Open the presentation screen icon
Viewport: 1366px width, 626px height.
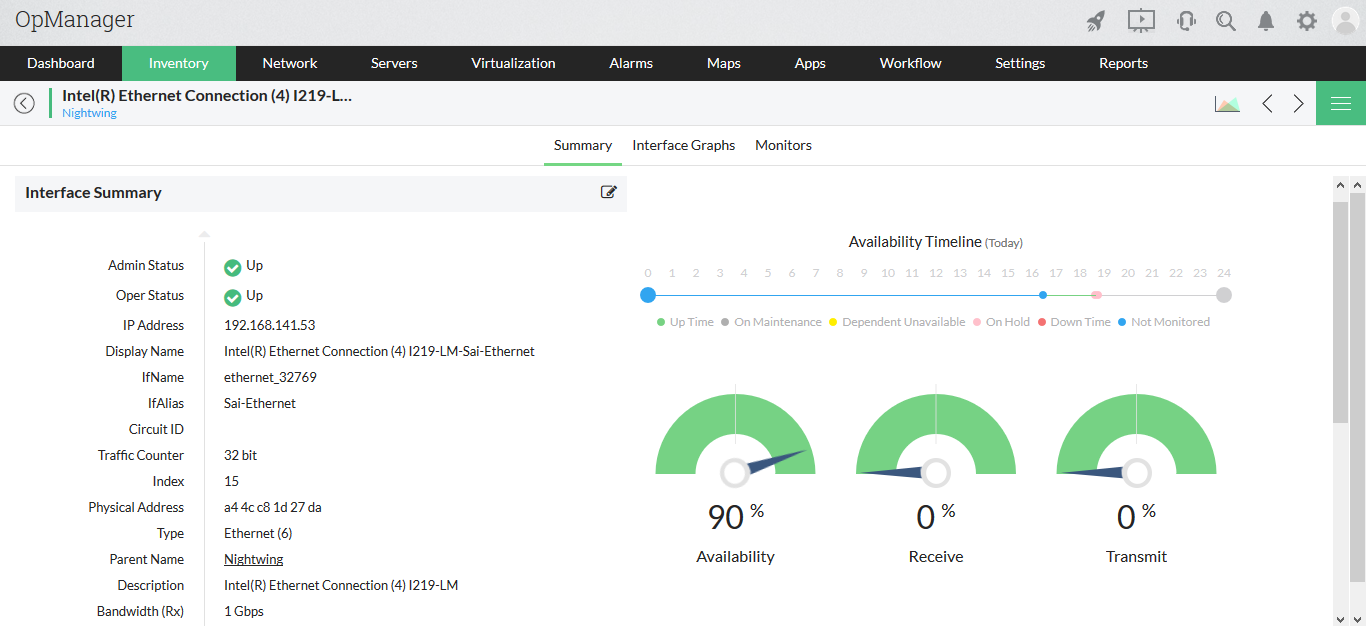click(1141, 20)
